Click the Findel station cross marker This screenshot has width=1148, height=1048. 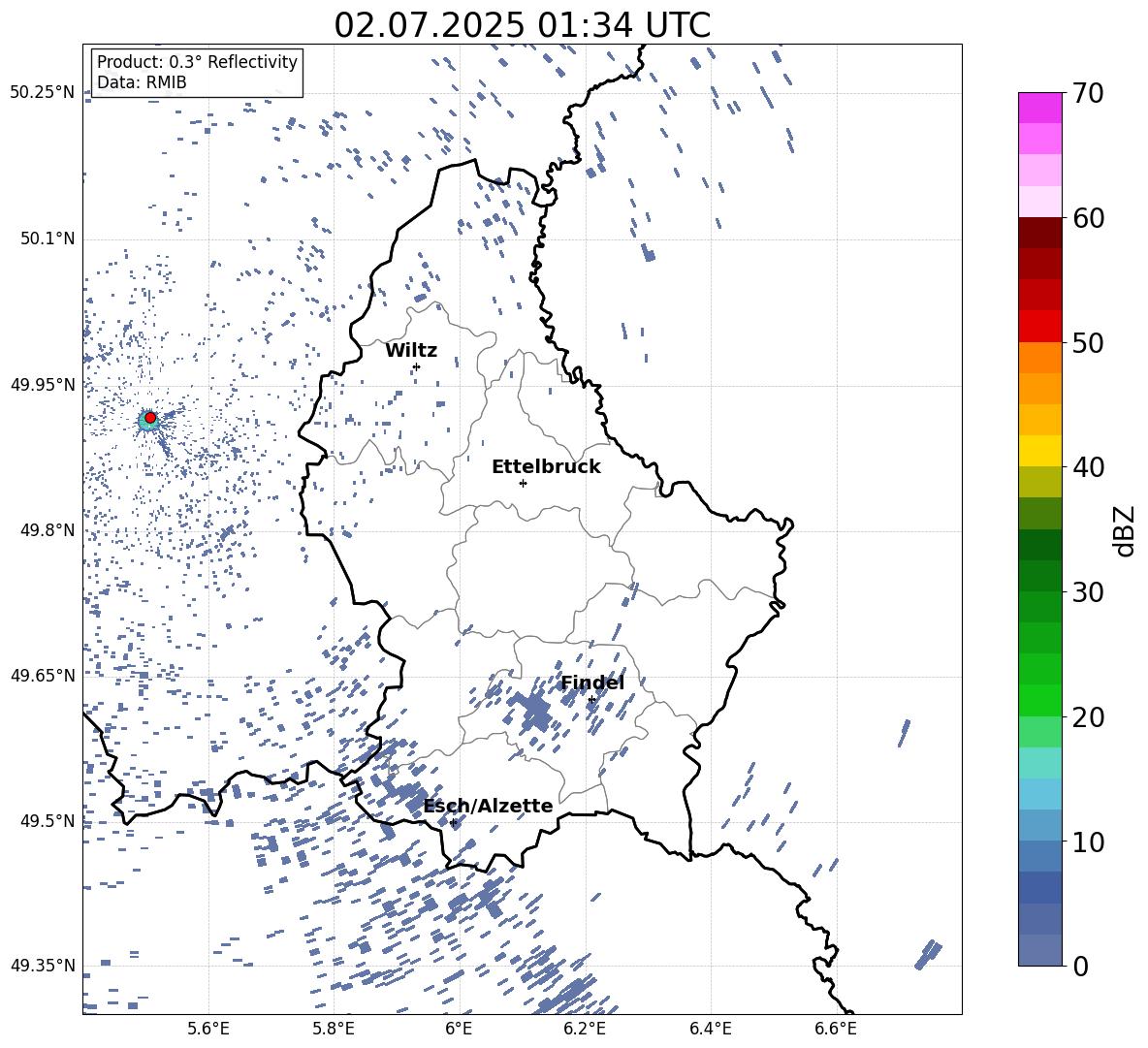591,700
